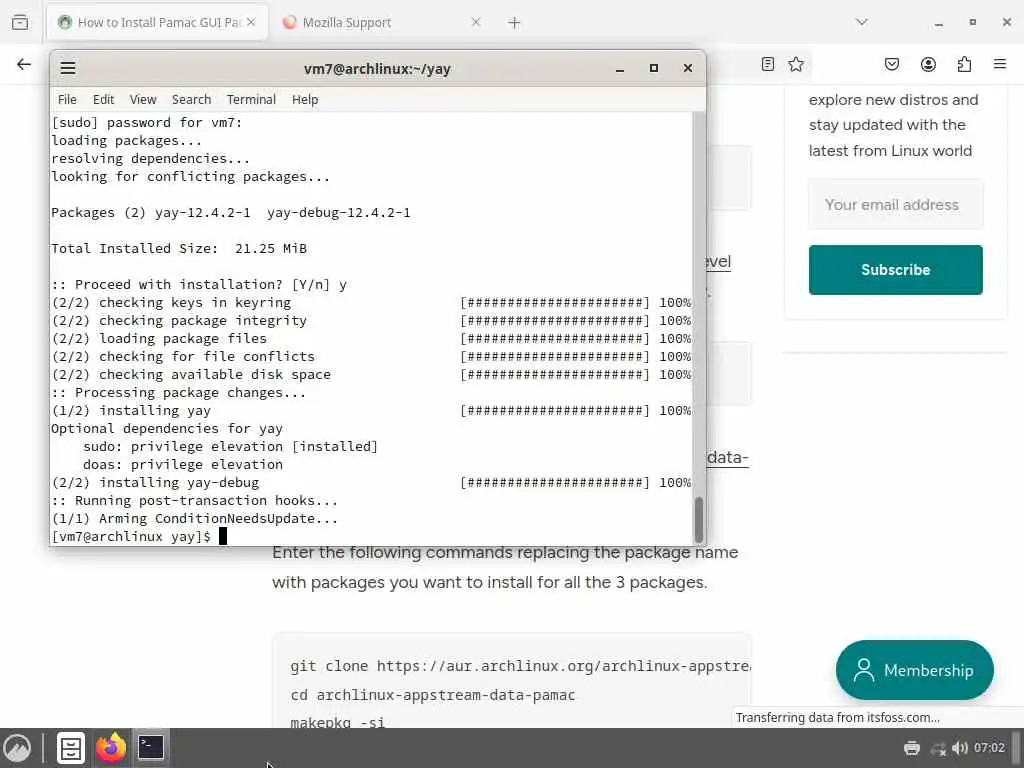
Task: Open the Membership button
Action: point(914,670)
